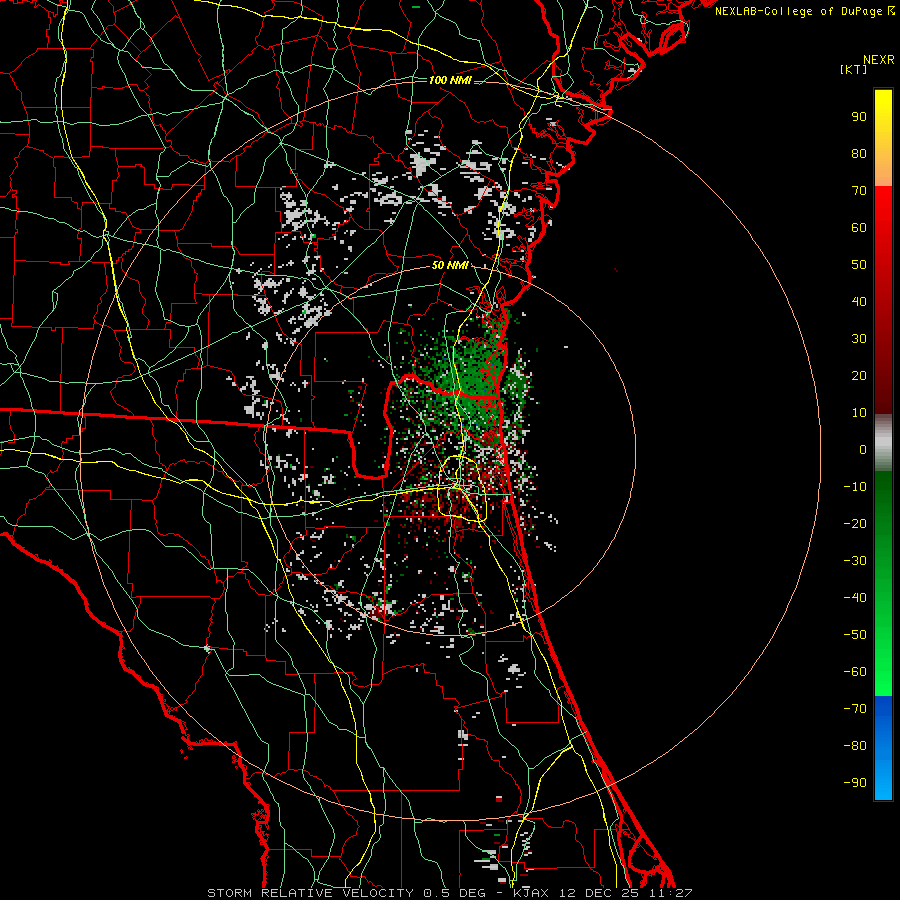
Task: Click the -20 value on velocity scale
Action: click(855, 523)
